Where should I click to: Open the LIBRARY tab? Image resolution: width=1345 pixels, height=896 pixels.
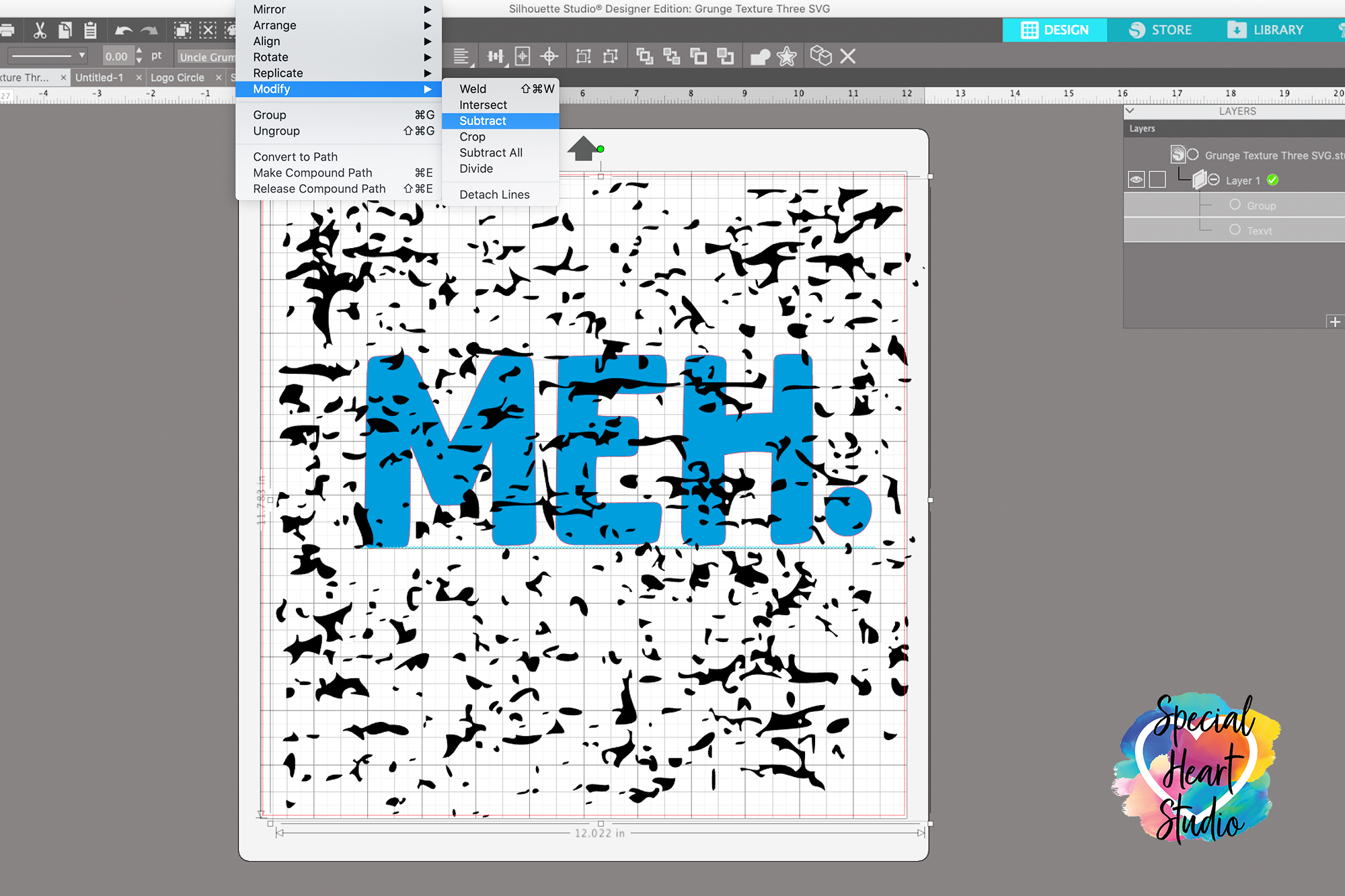point(1265,30)
